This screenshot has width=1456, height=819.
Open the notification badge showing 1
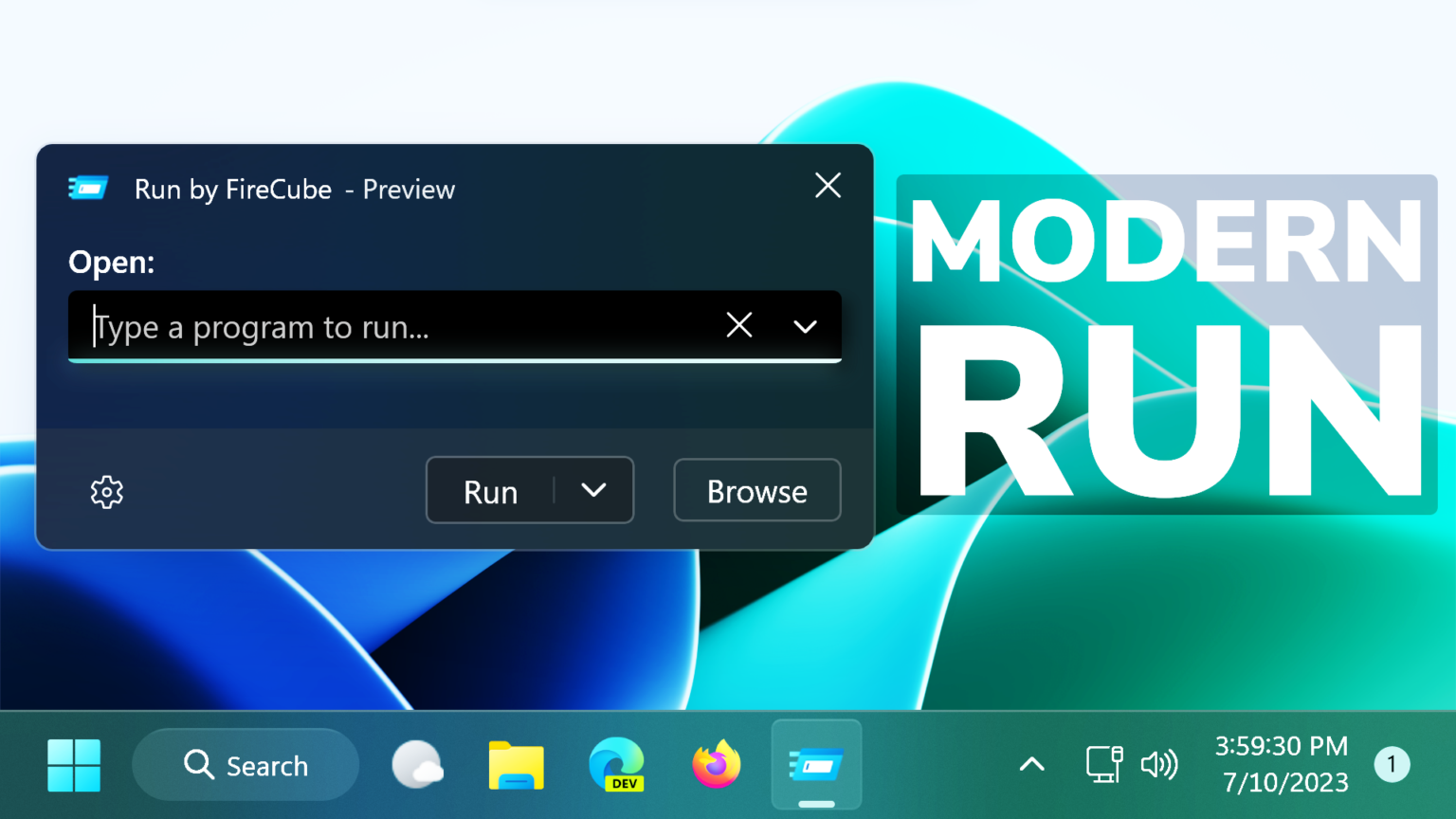pos(1392,764)
